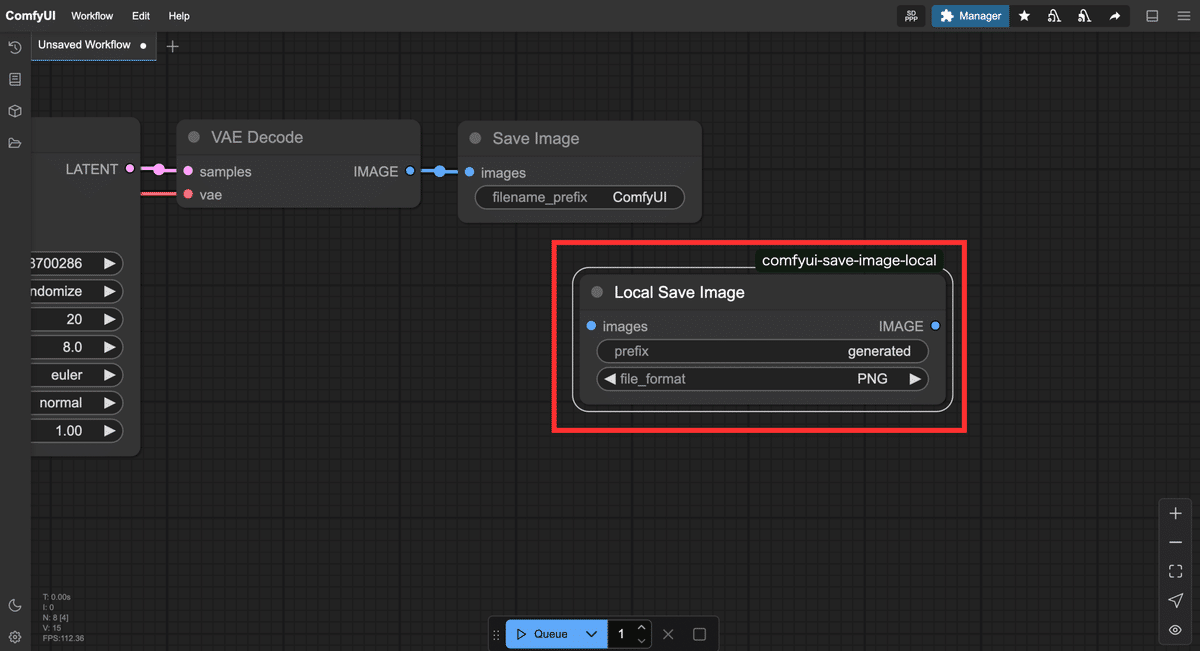
Task: Fit view using the brackets icon
Action: tap(1175, 572)
